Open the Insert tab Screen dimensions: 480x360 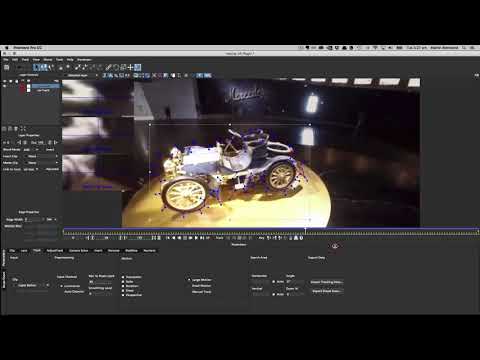(x=98, y=250)
